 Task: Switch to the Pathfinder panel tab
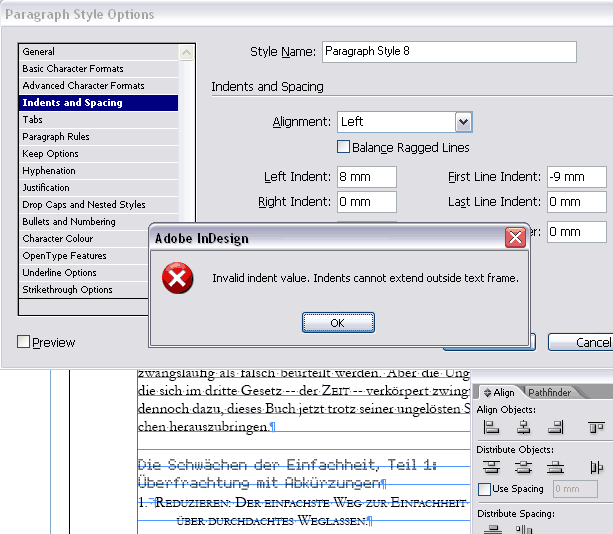coord(549,392)
